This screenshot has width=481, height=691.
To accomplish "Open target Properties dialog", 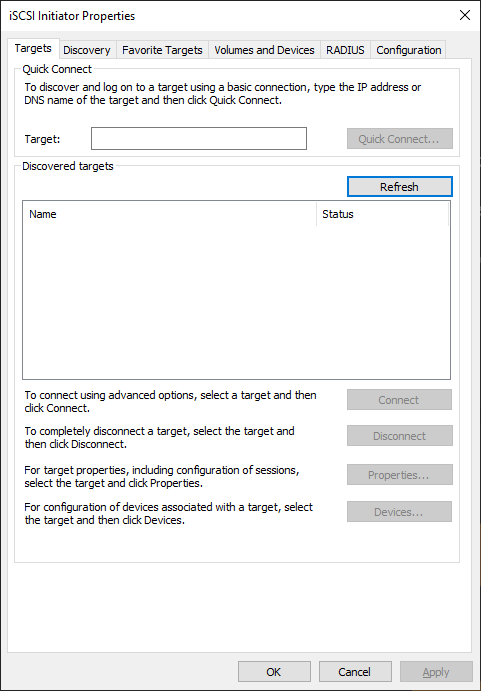I will (x=399, y=475).
